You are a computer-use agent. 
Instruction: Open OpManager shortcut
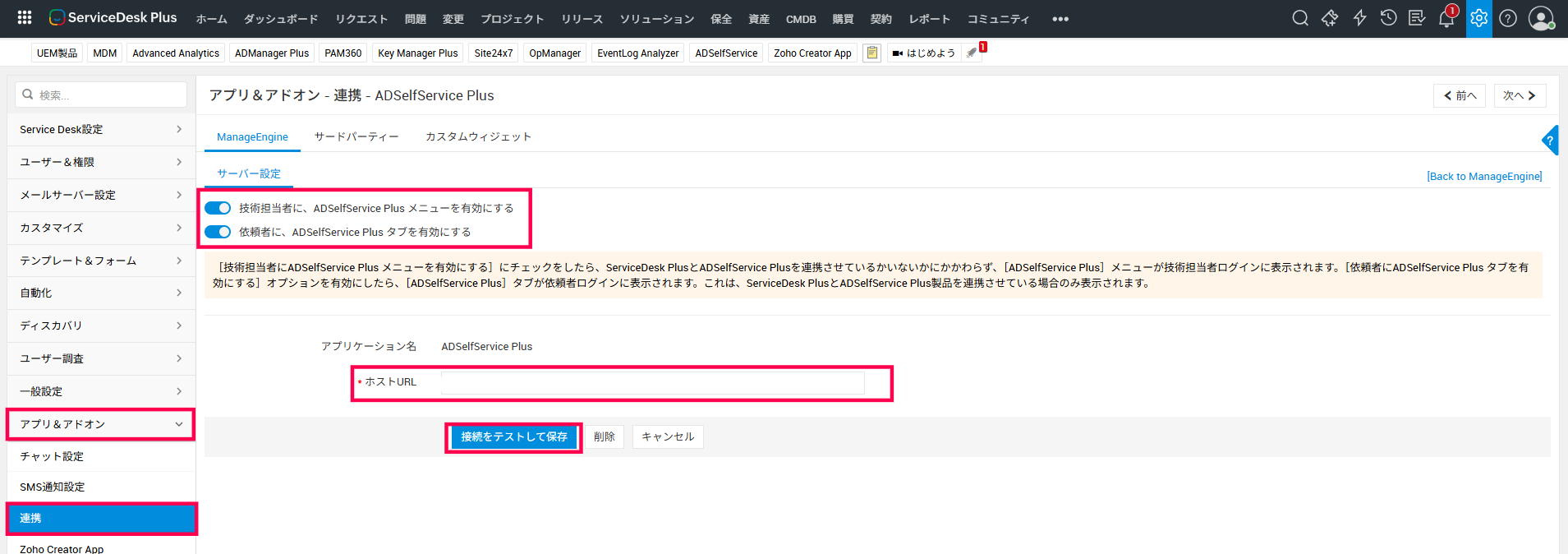point(554,53)
